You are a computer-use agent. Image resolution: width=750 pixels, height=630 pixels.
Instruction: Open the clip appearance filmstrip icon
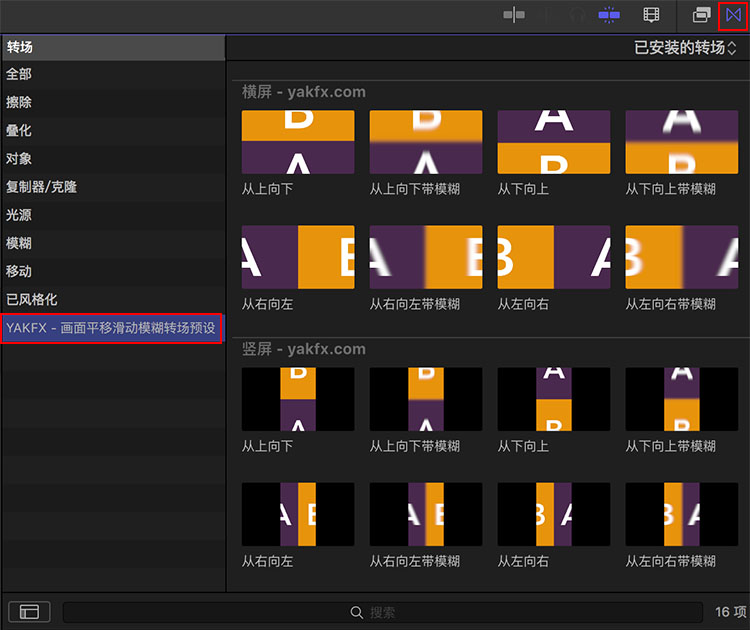click(x=651, y=15)
